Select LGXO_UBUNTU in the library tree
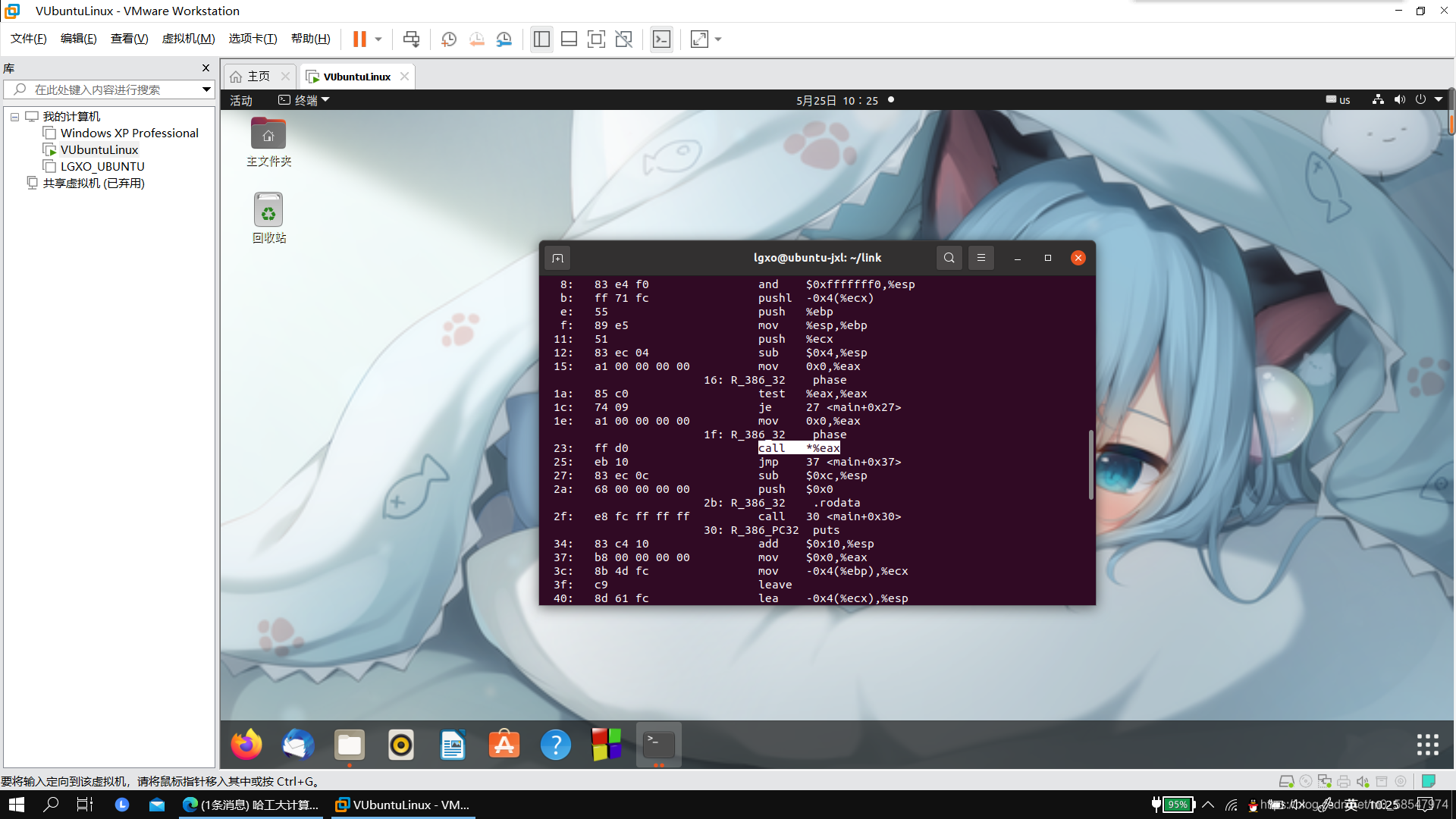 [102, 167]
